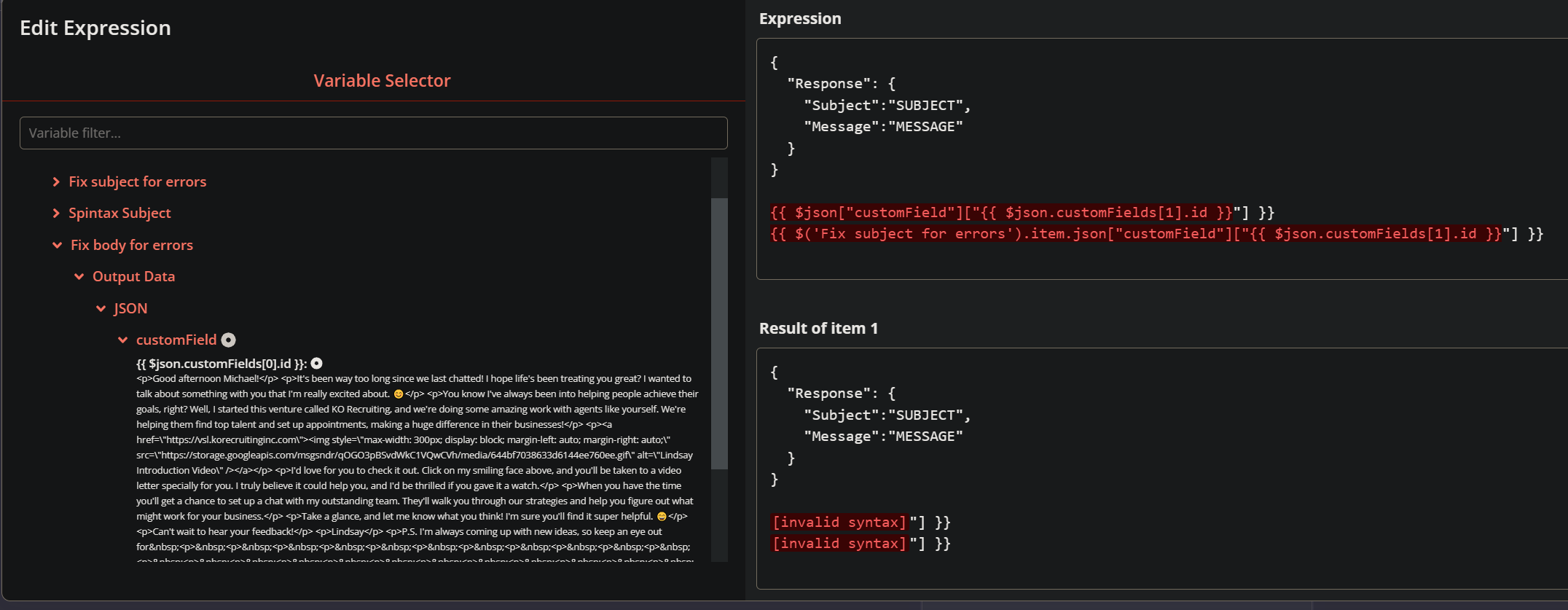The image size is (1568, 610).
Task: Expand the Spintax Subject node arrow
Action: [56, 214]
